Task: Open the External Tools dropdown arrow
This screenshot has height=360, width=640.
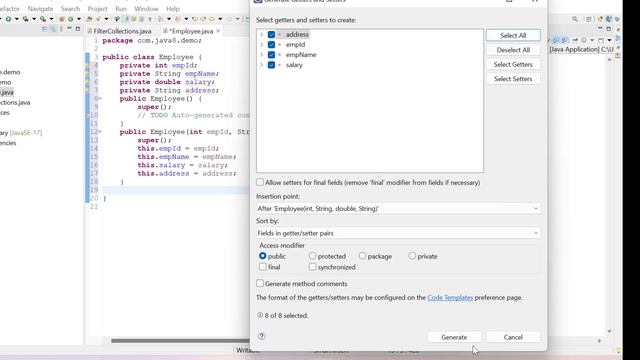Action: point(51,19)
